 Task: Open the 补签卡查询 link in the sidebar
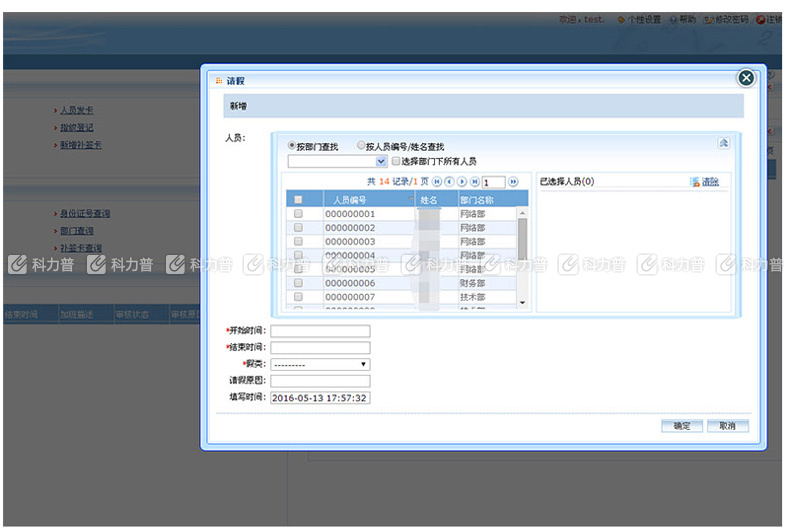coord(81,248)
